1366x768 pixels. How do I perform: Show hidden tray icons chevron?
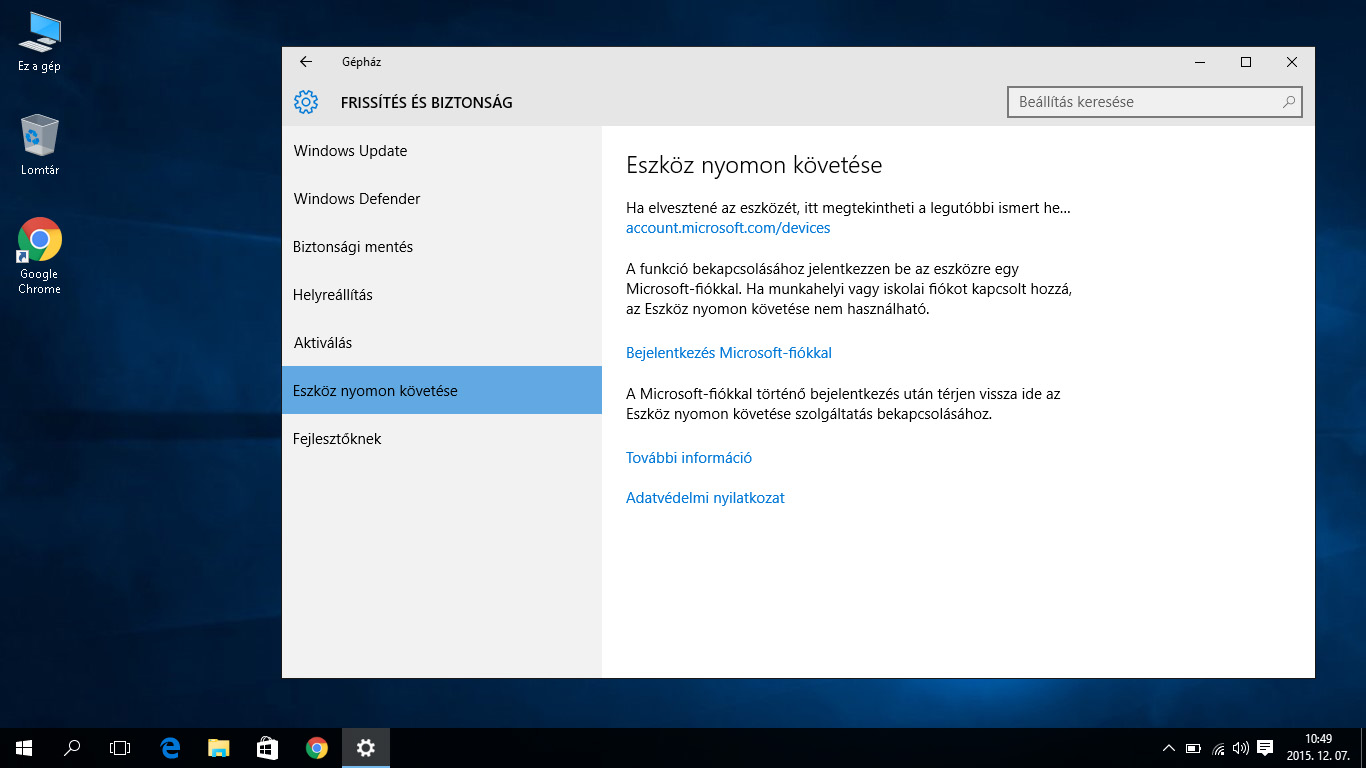tap(1168, 748)
